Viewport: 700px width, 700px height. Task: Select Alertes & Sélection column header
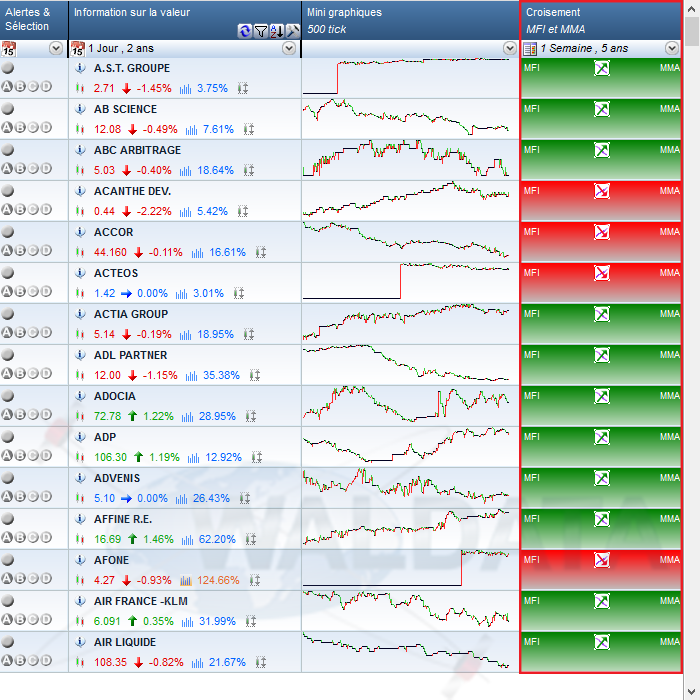point(34,20)
